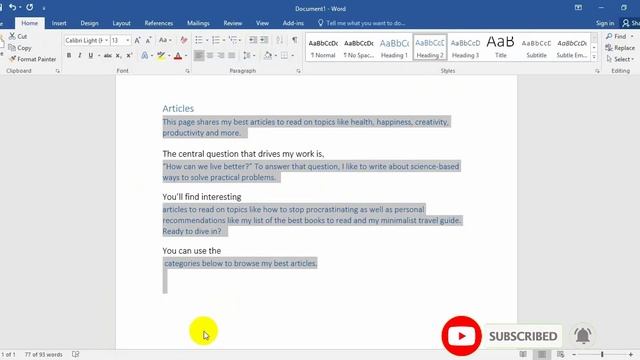The width and height of the screenshot is (640, 360).
Task: Expand the Styles gallery more arrow
Action: pyautogui.click(x=594, y=58)
